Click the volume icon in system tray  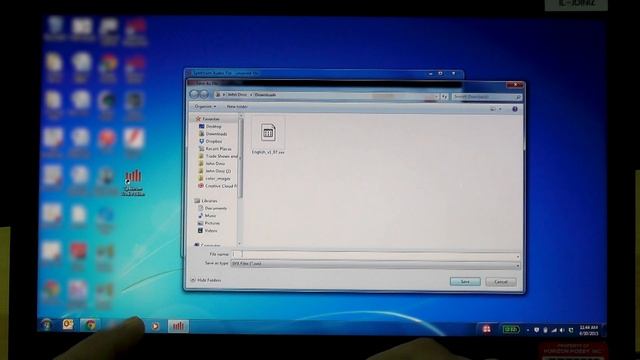click(562, 330)
